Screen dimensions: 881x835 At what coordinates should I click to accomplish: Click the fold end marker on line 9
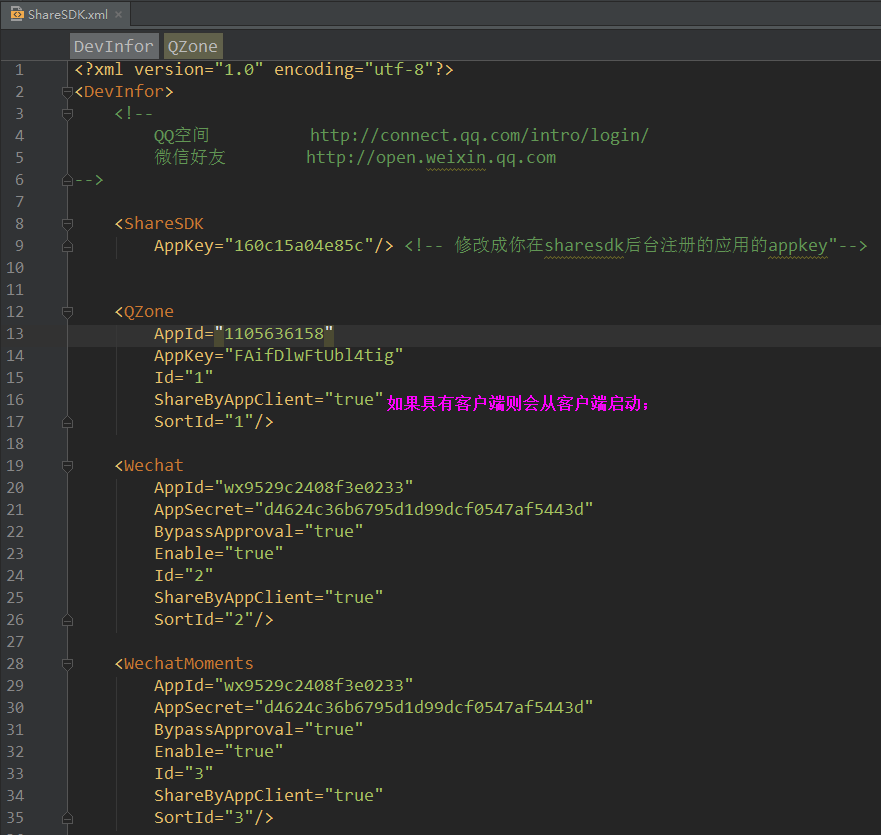click(67, 246)
